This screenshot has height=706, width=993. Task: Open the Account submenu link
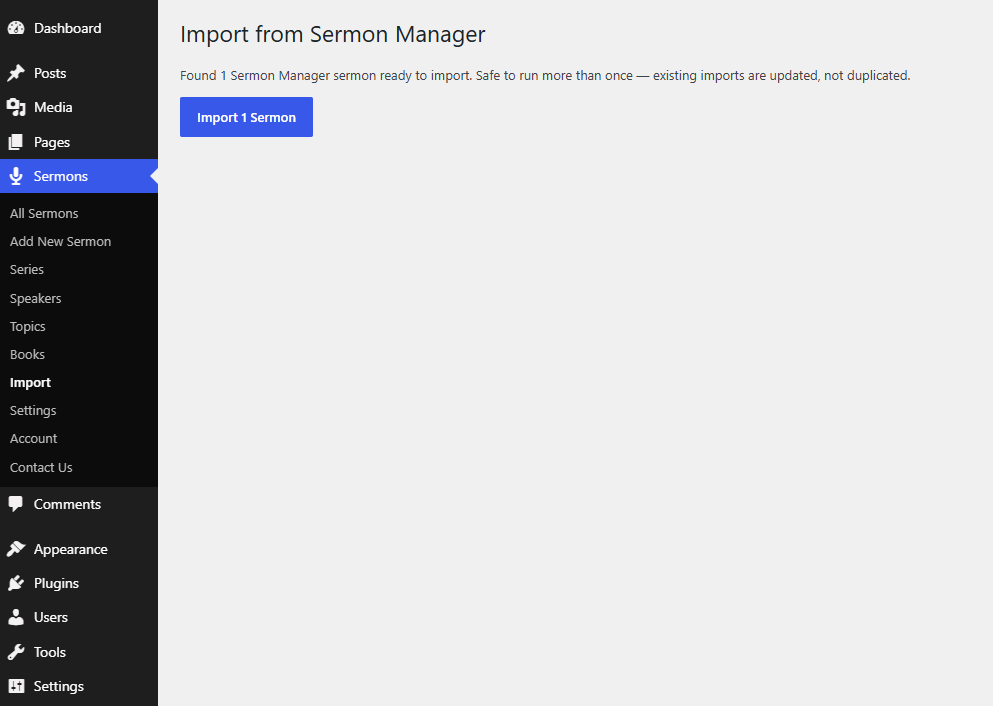pyautogui.click(x=34, y=438)
